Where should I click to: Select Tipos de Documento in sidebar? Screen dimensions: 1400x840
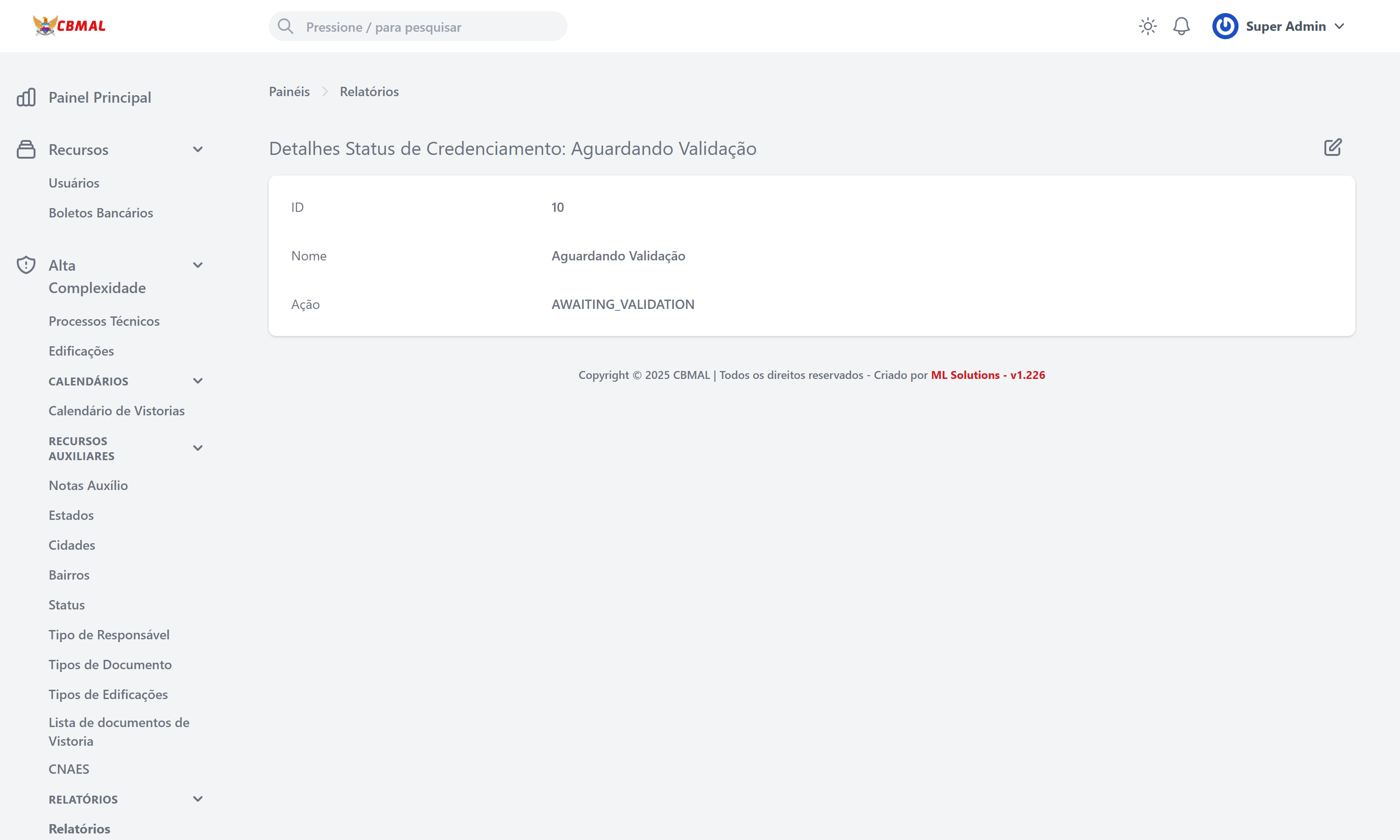(x=110, y=665)
